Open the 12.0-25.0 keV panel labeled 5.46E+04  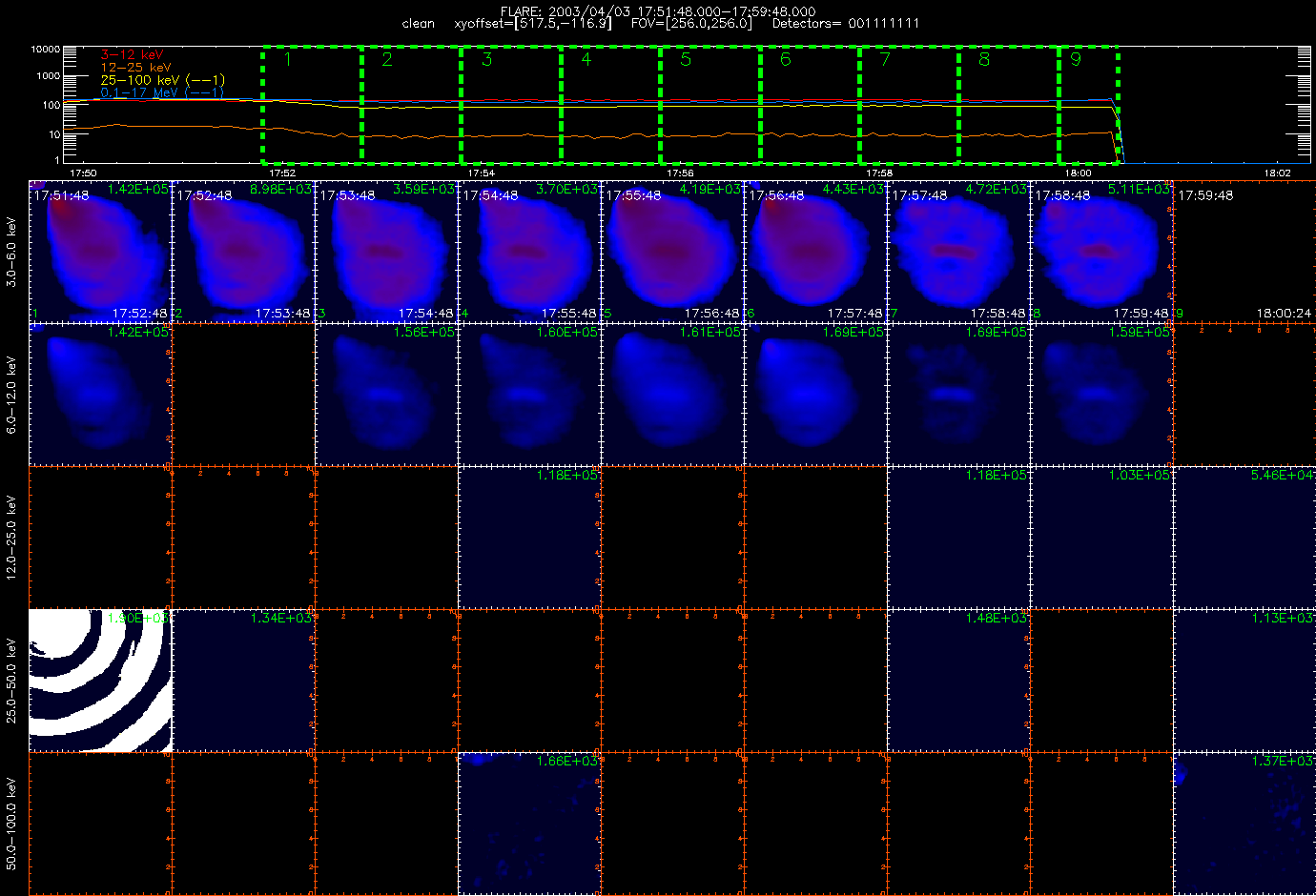[1245, 538]
